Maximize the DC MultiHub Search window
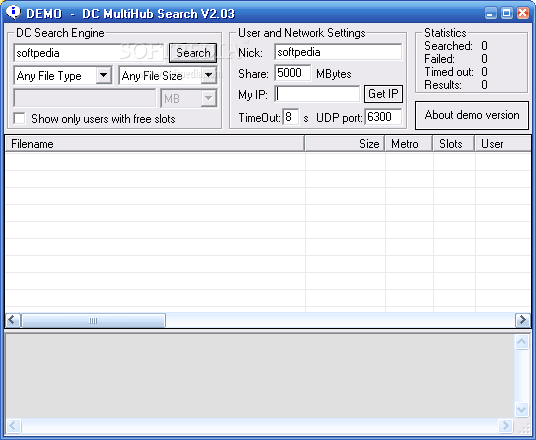536x440 pixels. click(507, 13)
